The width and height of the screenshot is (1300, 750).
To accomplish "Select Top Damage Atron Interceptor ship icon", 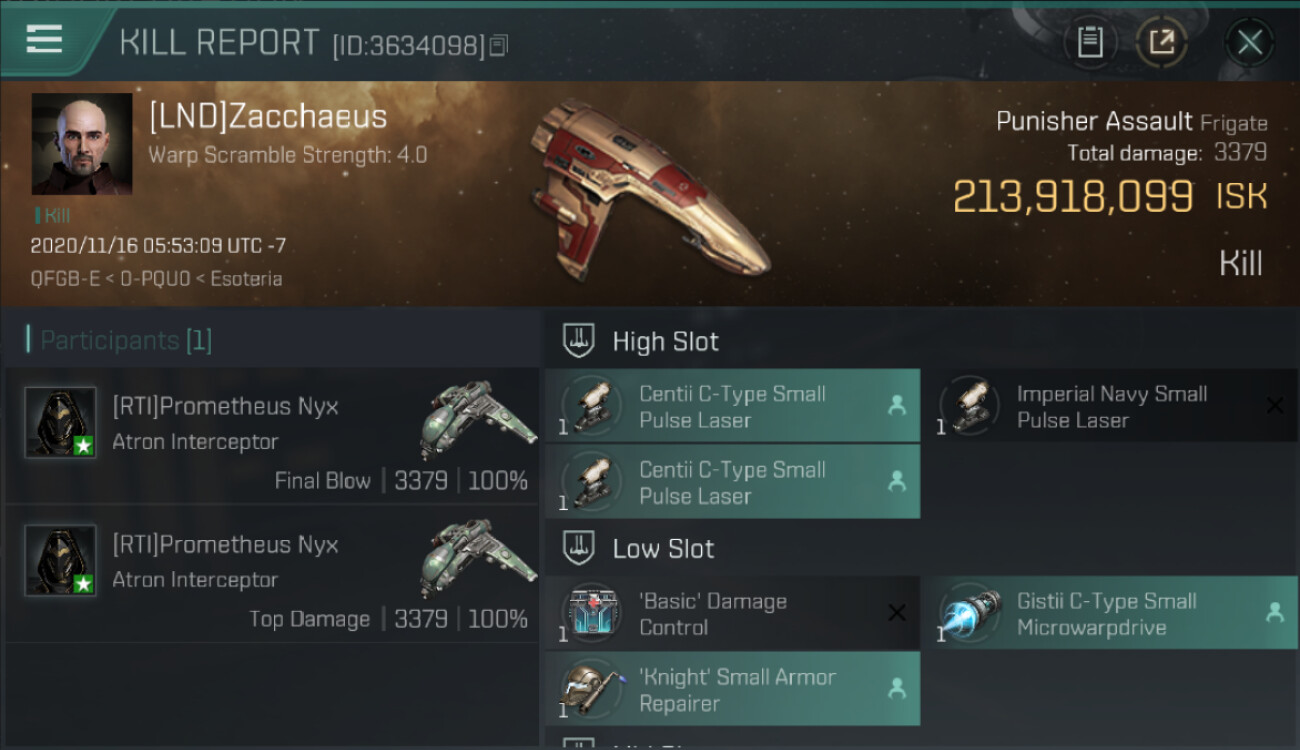I will coord(471,557).
